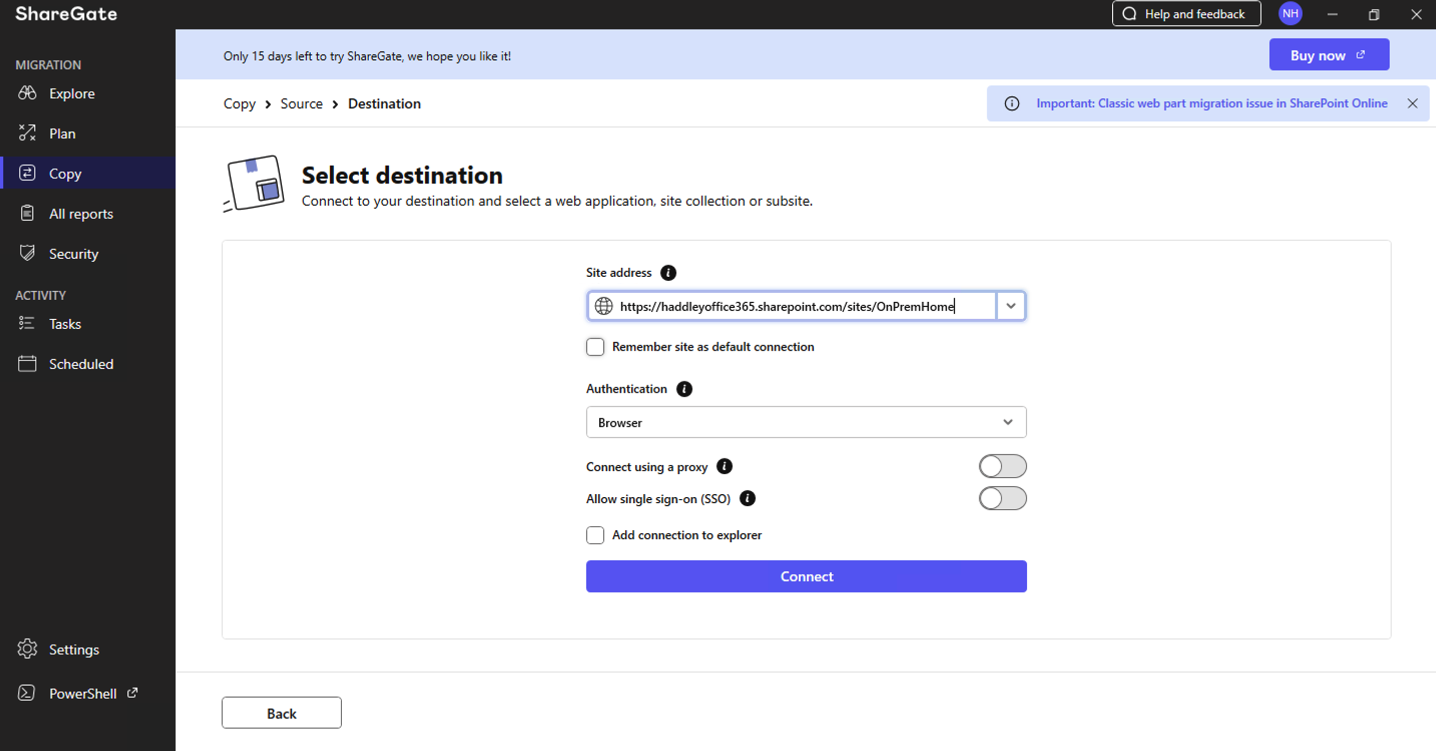Toggle Connect using a proxy switch
Viewport: 1436px width, 751px height.
coord(1003,466)
